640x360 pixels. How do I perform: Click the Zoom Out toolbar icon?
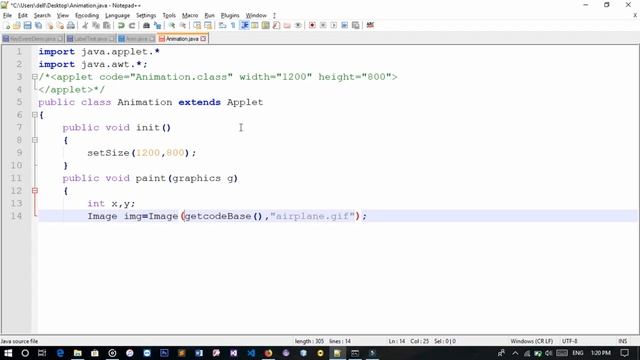(183, 25)
